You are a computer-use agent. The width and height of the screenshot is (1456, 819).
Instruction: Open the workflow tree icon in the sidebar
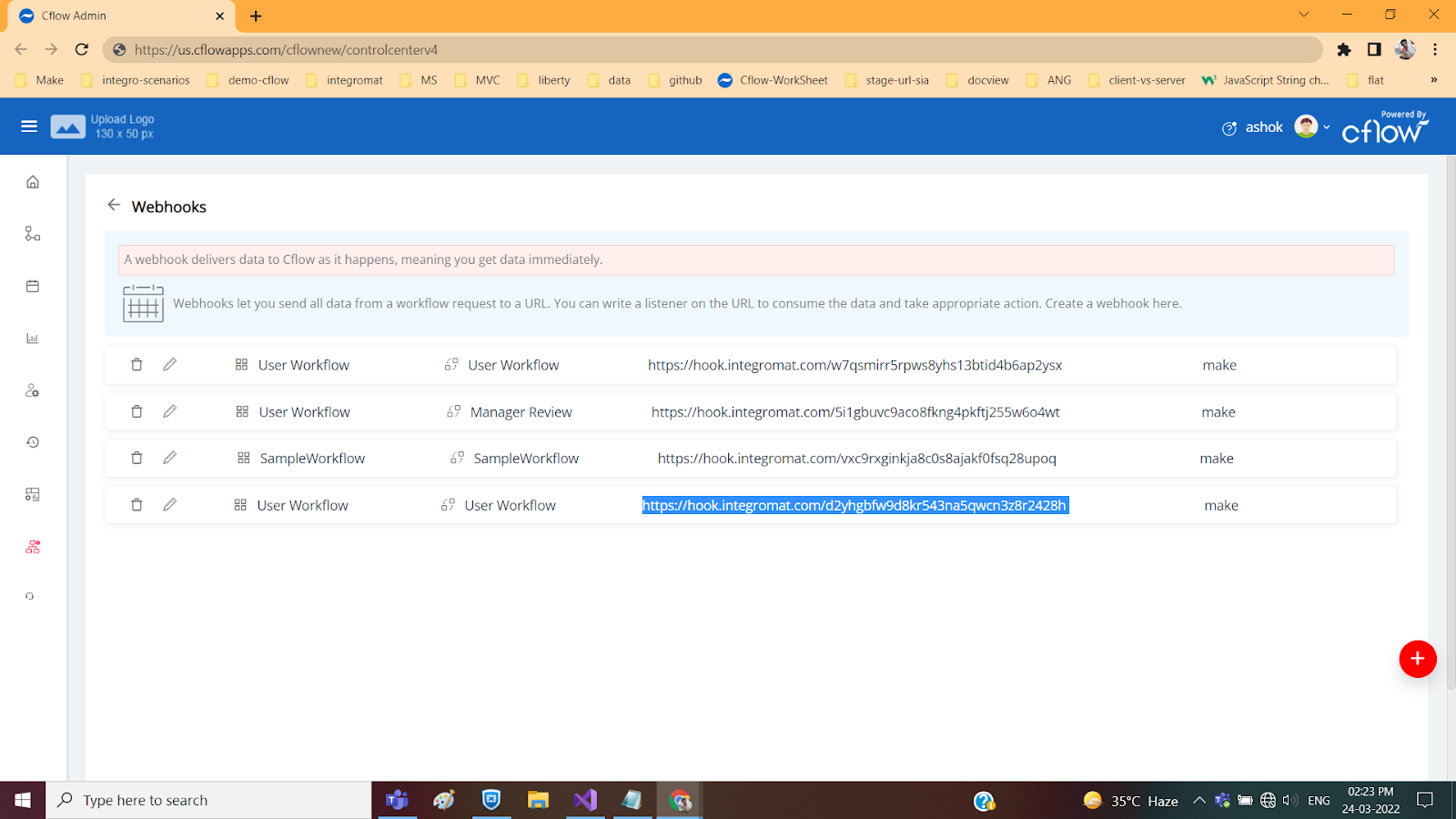(x=33, y=234)
